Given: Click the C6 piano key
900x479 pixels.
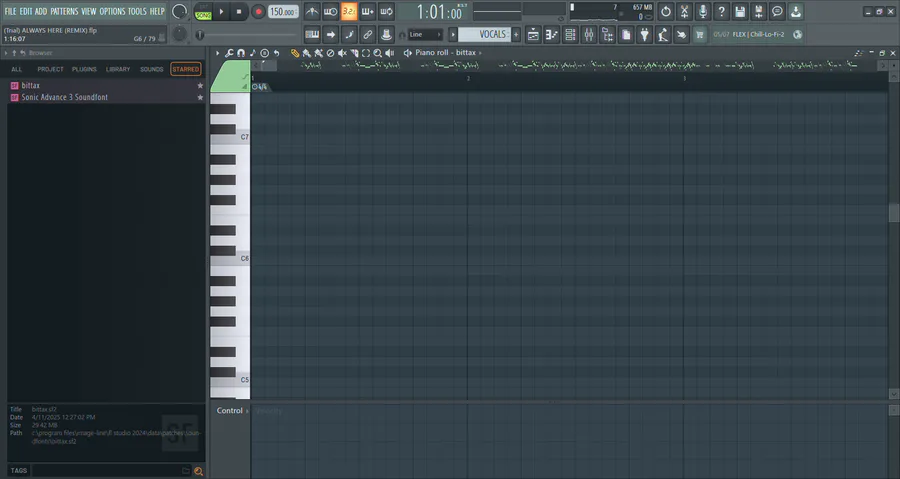Looking at the screenshot, I should 230,259.
